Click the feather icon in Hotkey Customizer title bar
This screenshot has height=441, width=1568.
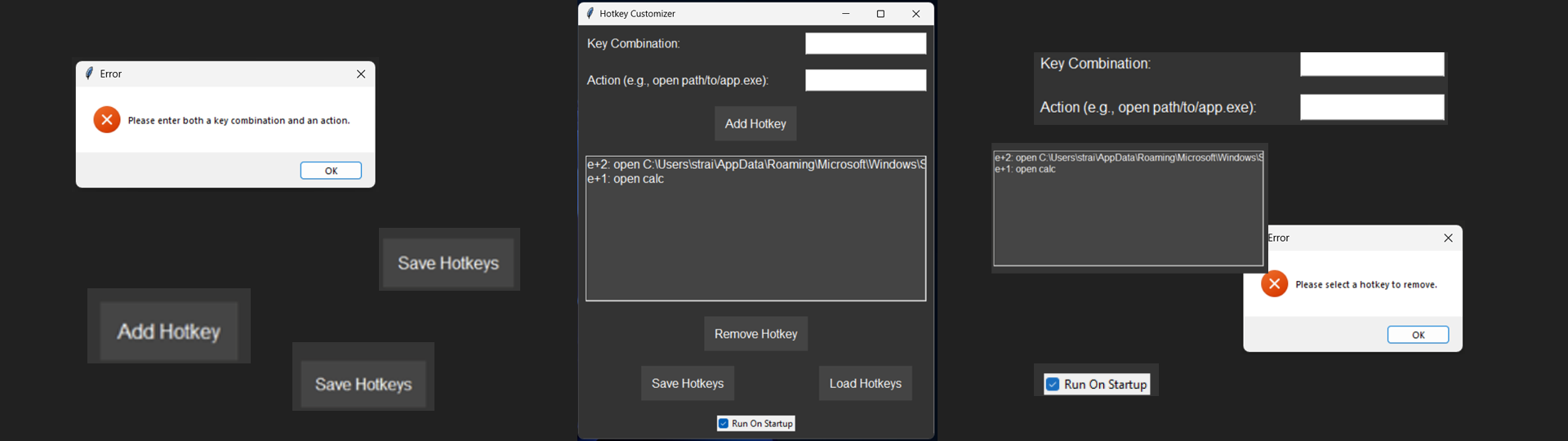[590, 13]
